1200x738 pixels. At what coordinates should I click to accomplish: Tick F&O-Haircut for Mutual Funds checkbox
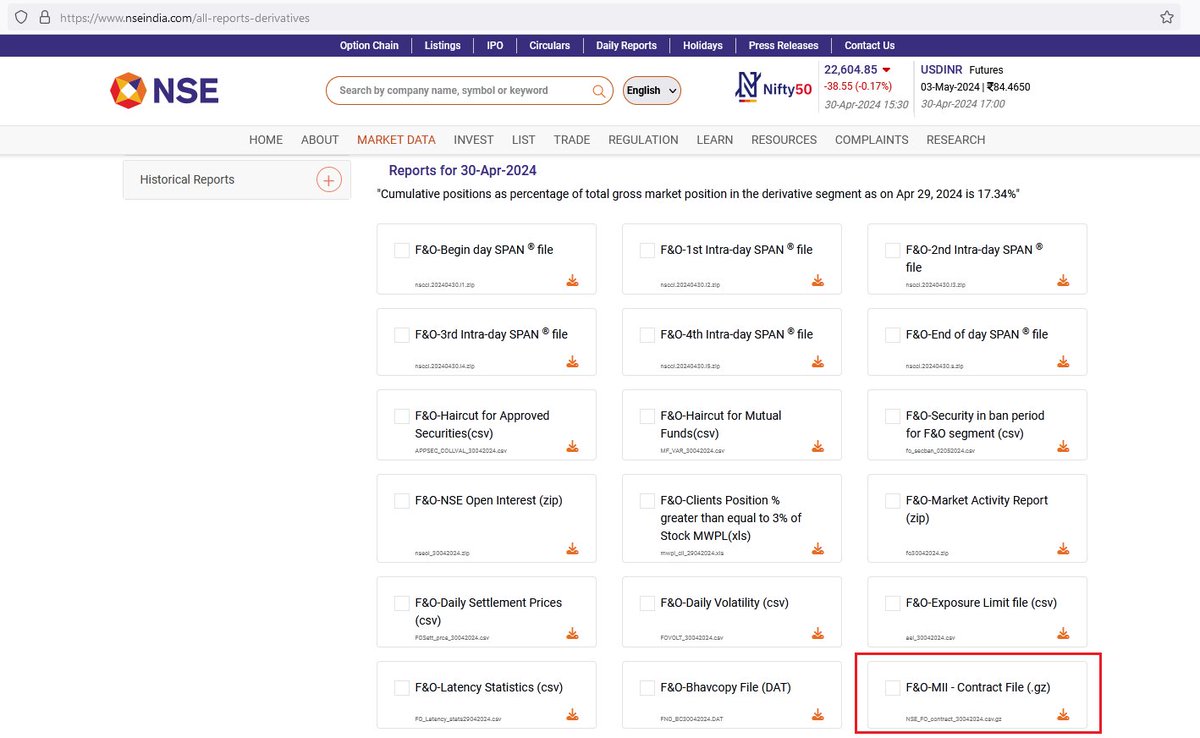[x=647, y=416]
